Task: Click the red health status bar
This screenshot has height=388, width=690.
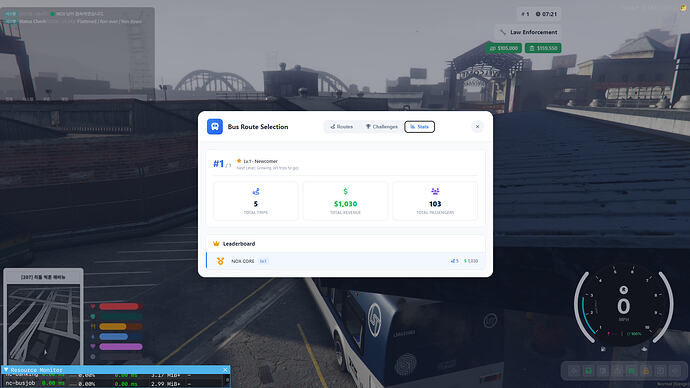Action: tap(120, 306)
